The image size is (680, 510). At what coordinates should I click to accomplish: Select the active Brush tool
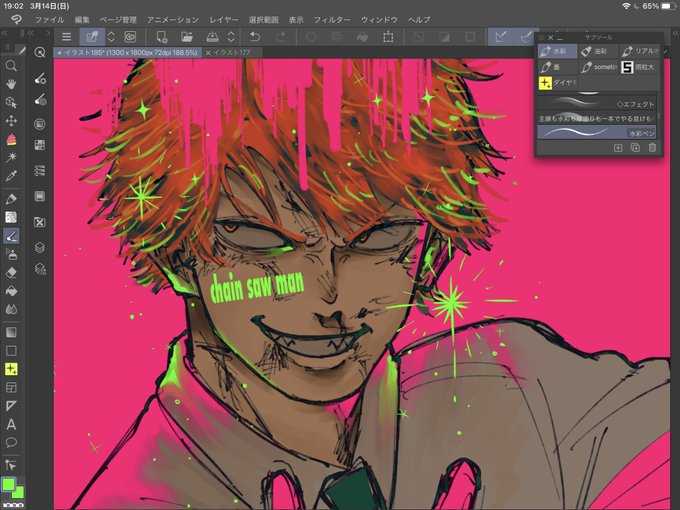(x=11, y=236)
